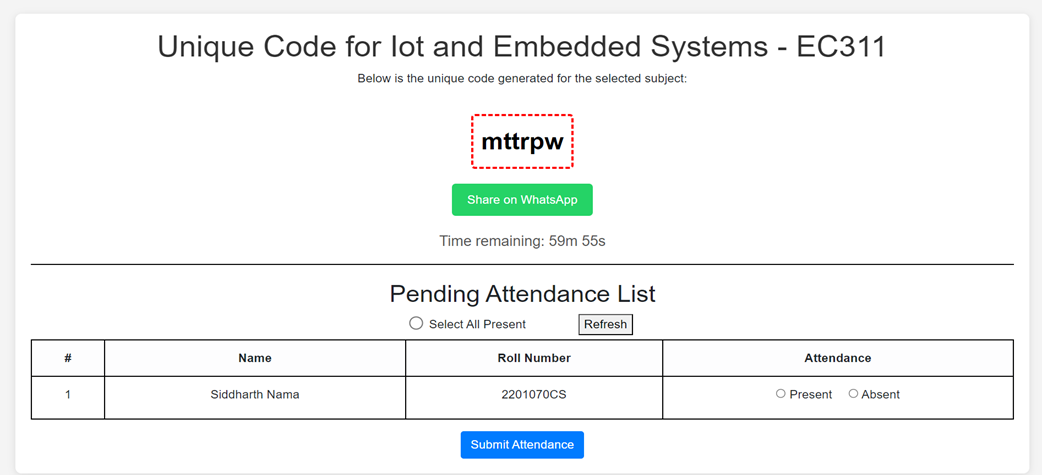Click the Share on WhatsApp button

(522, 200)
